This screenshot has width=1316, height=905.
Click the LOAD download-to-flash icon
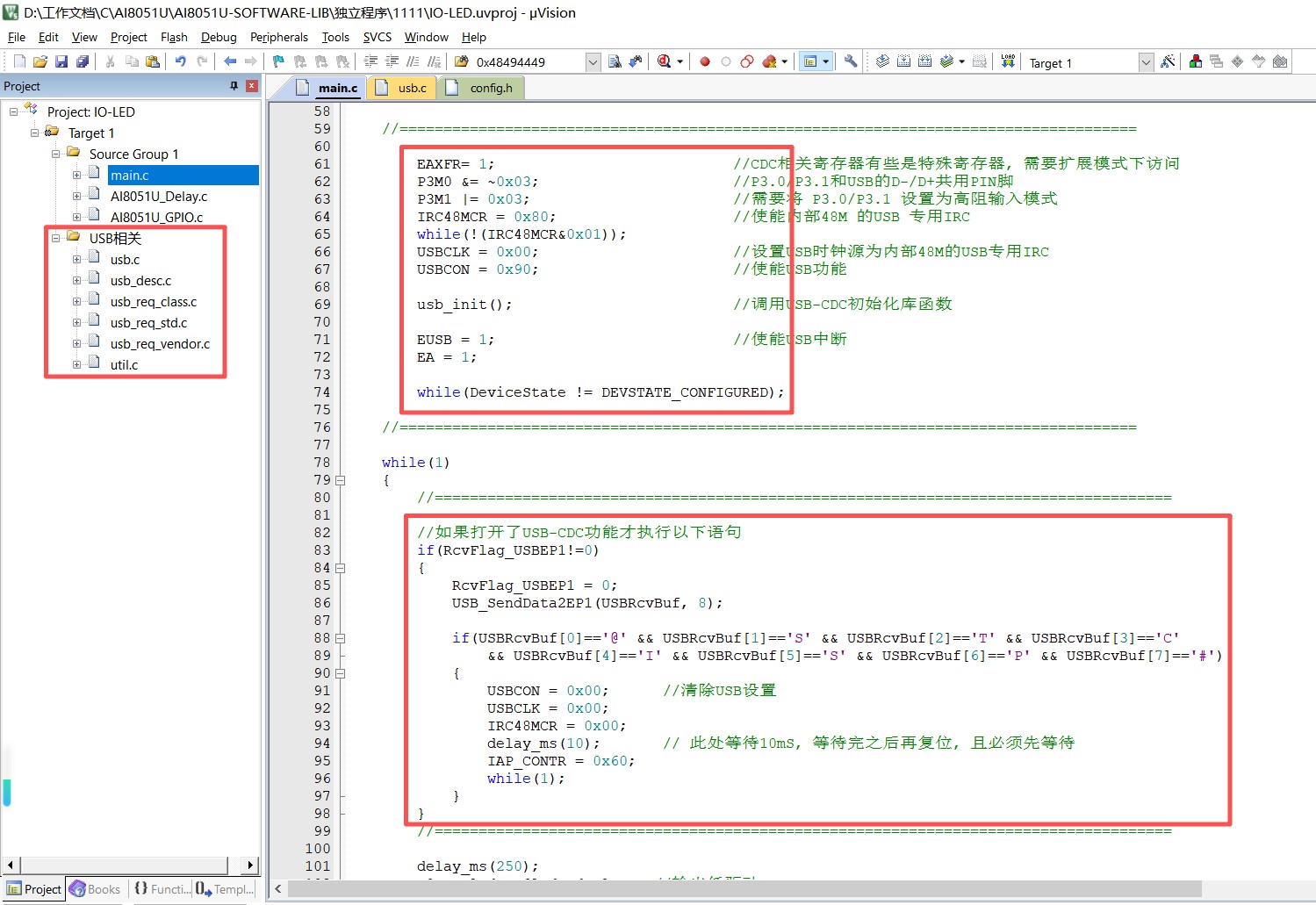pyautogui.click(x=1008, y=61)
